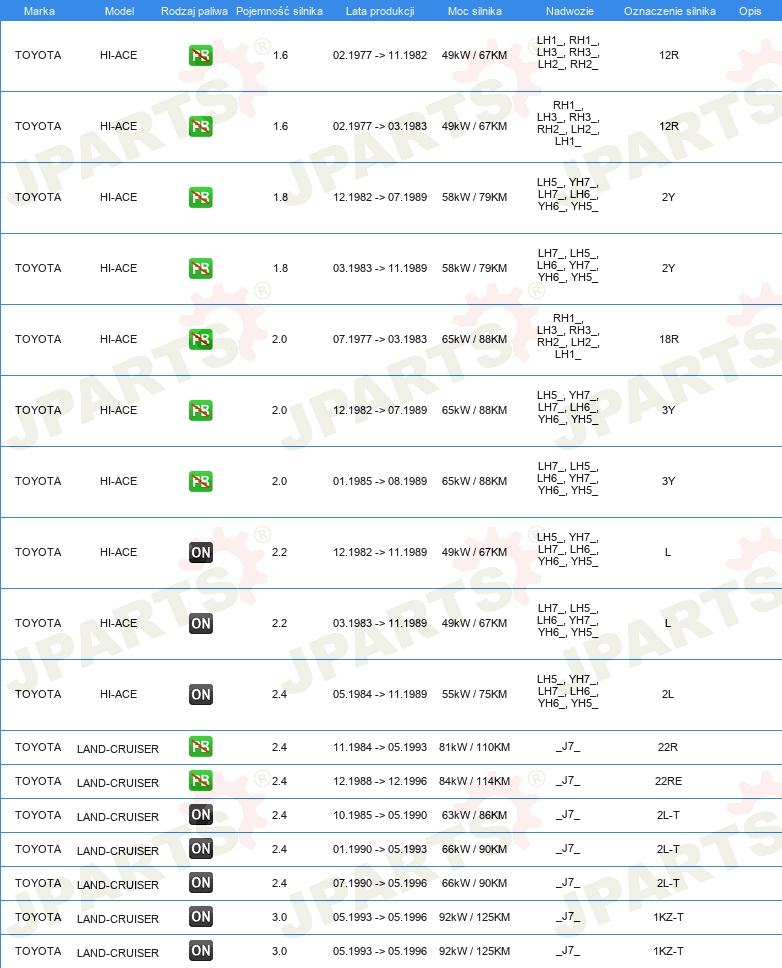Click production dates 02.1977 -> 11.1982
The height and width of the screenshot is (968, 782).
click(380, 55)
